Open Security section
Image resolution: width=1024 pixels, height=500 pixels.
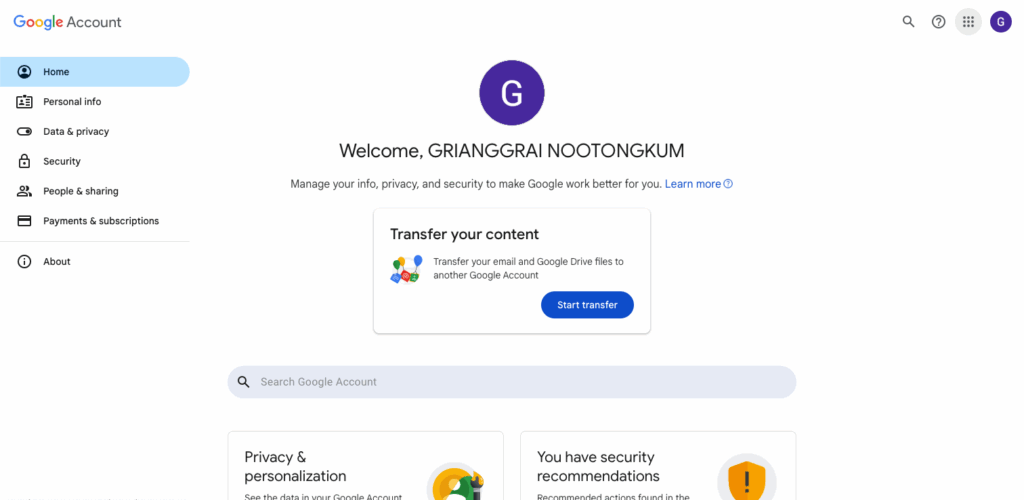tap(95, 161)
